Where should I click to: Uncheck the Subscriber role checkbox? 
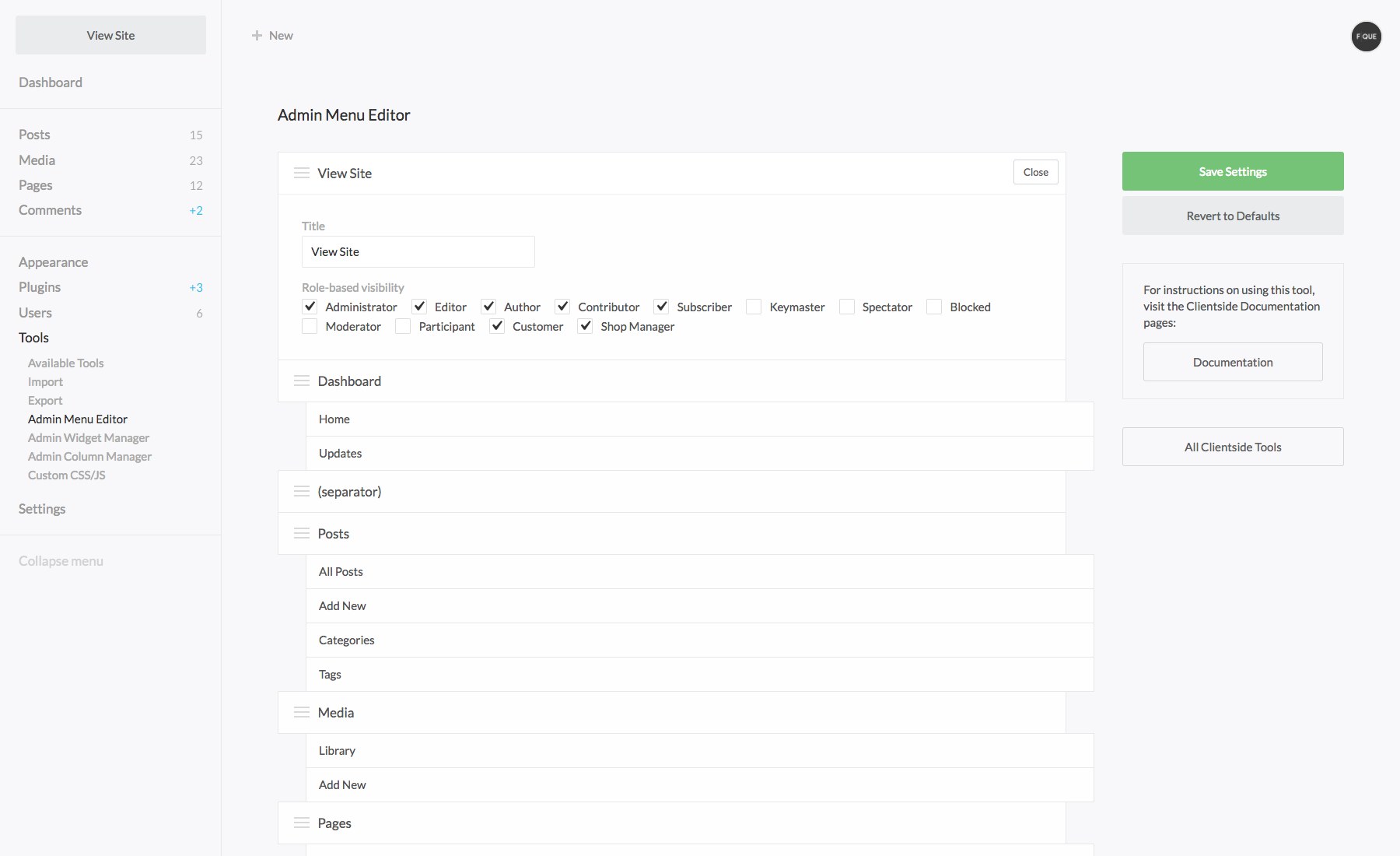click(661, 307)
